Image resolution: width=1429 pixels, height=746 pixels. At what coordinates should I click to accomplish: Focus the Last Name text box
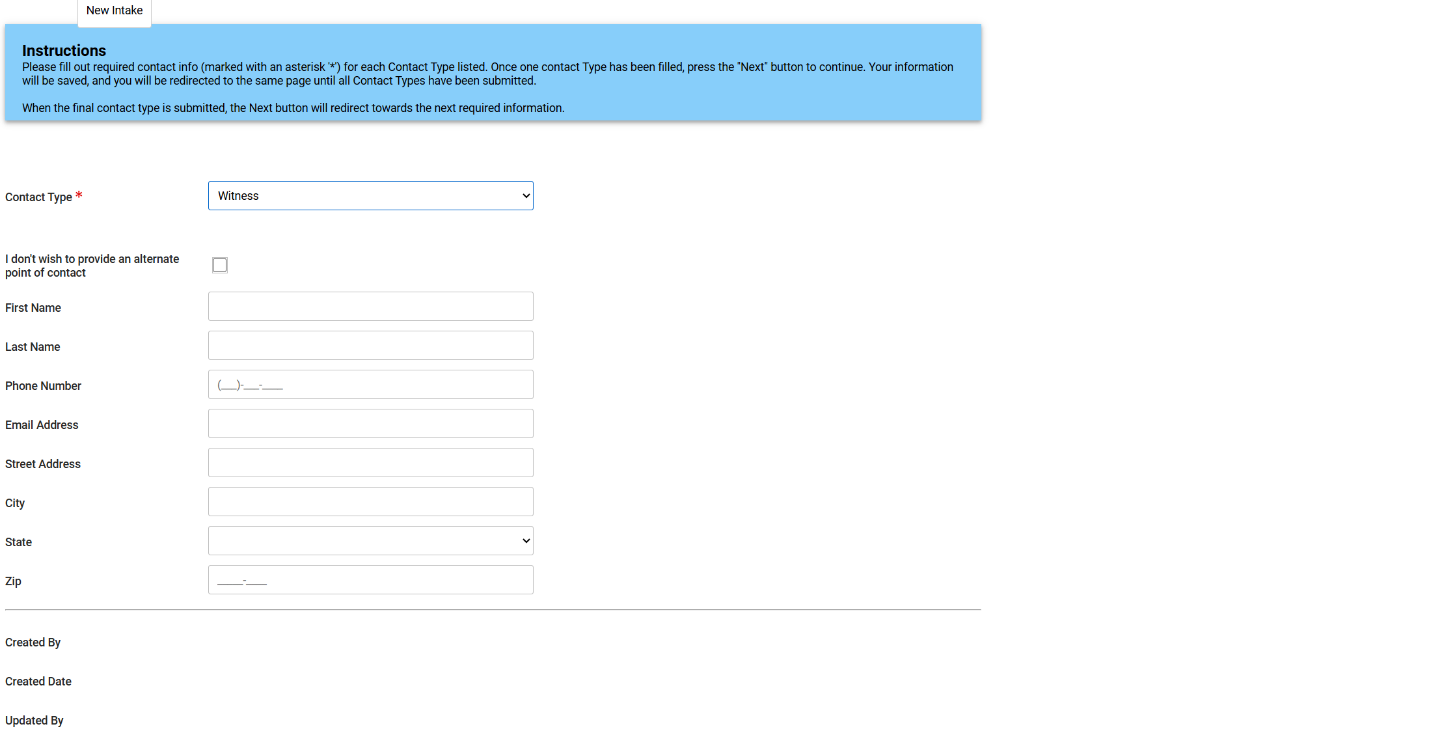pos(370,345)
